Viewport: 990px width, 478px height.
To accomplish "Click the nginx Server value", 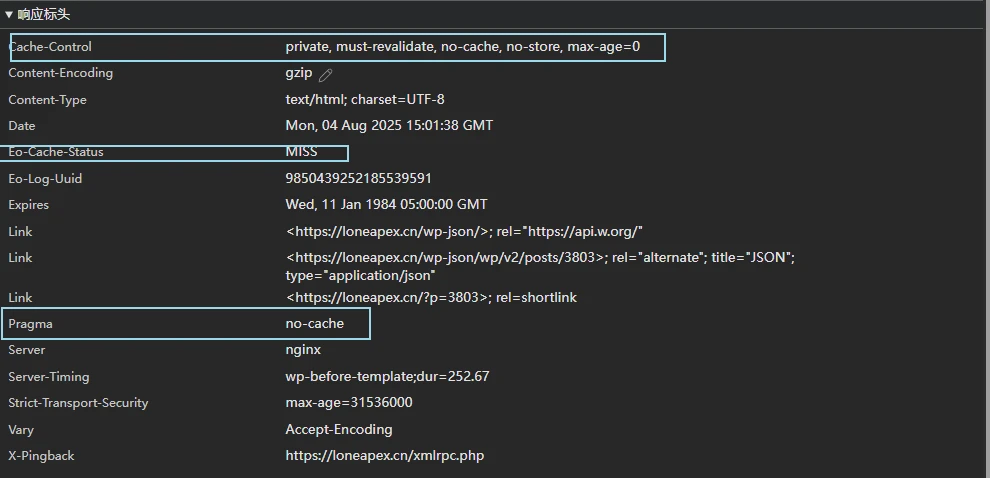I will (303, 350).
